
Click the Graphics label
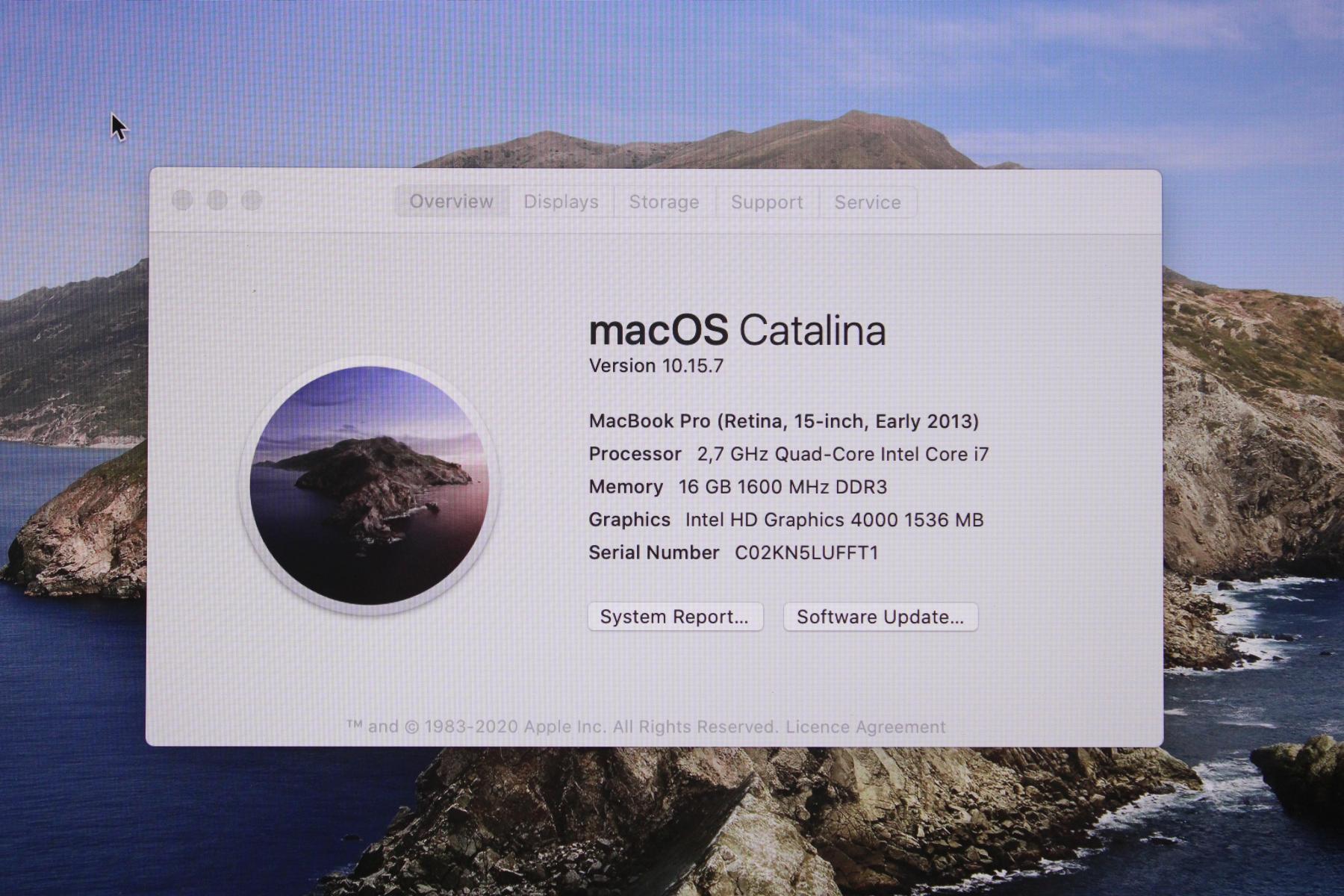coord(629,520)
